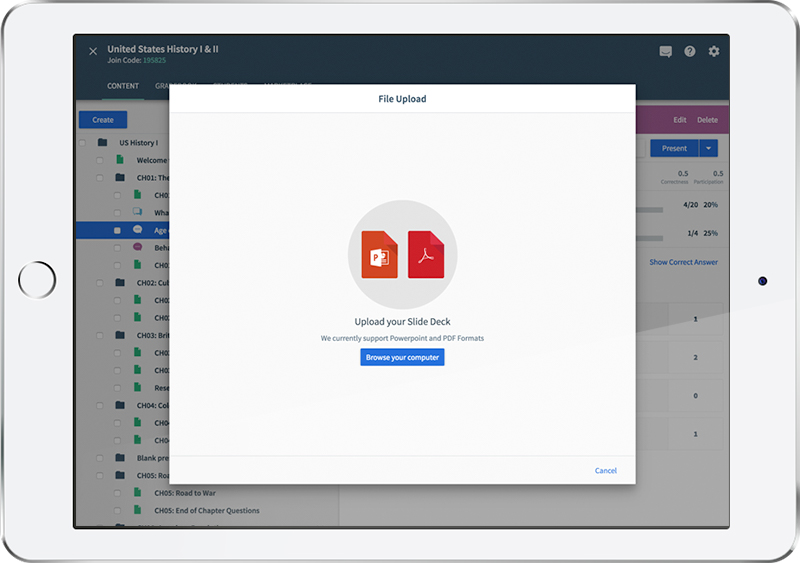Click the CH01 folder icon
800x563 pixels.
[x=120, y=178]
